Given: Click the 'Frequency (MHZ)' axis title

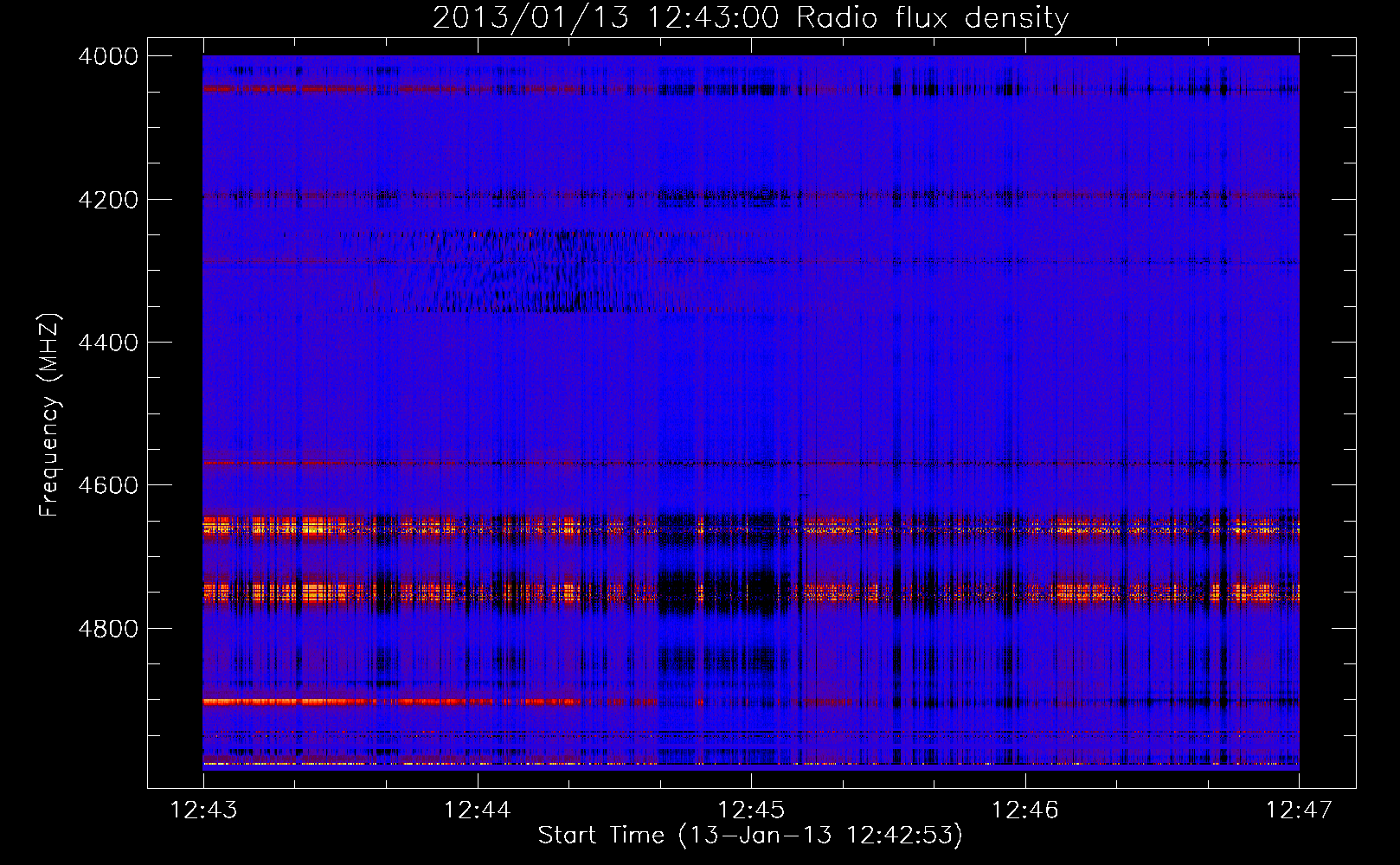Looking at the screenshot, I should point(50,415).
